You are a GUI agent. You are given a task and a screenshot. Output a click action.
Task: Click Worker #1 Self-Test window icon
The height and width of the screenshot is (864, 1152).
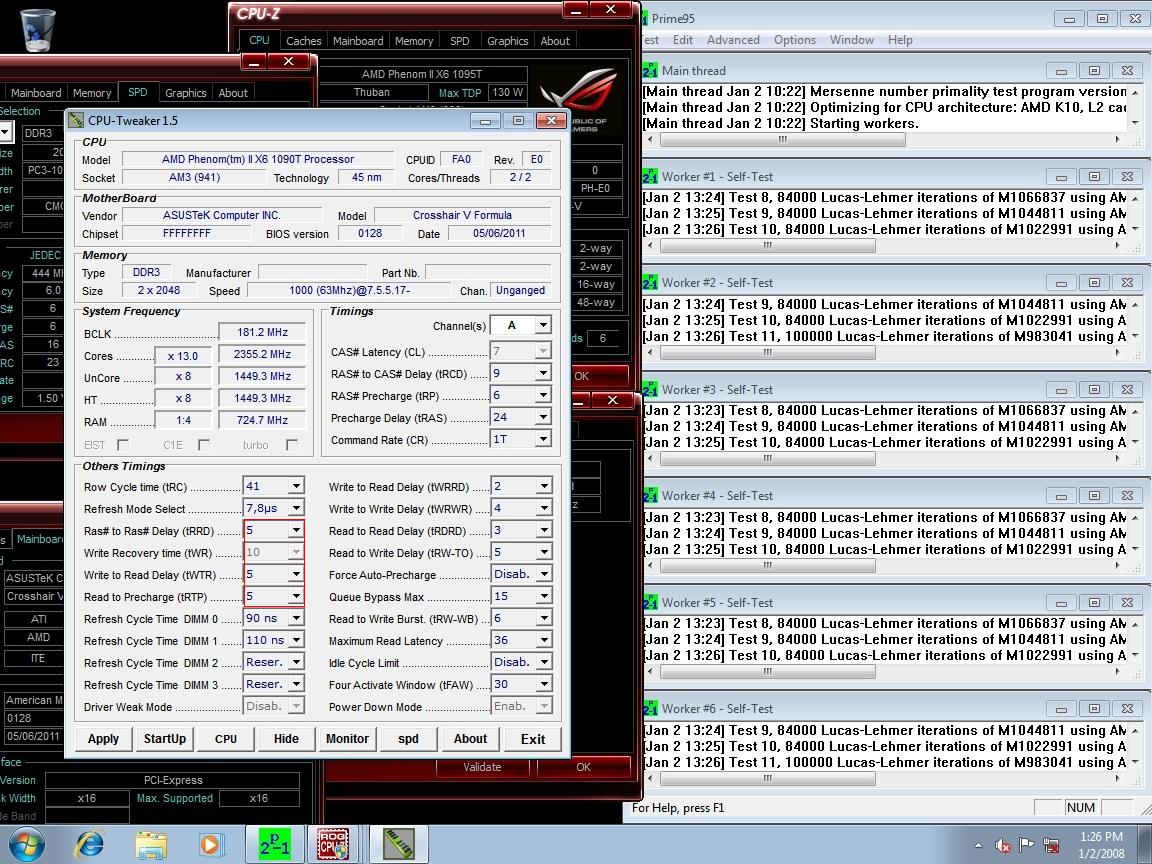tap(650, 176)
